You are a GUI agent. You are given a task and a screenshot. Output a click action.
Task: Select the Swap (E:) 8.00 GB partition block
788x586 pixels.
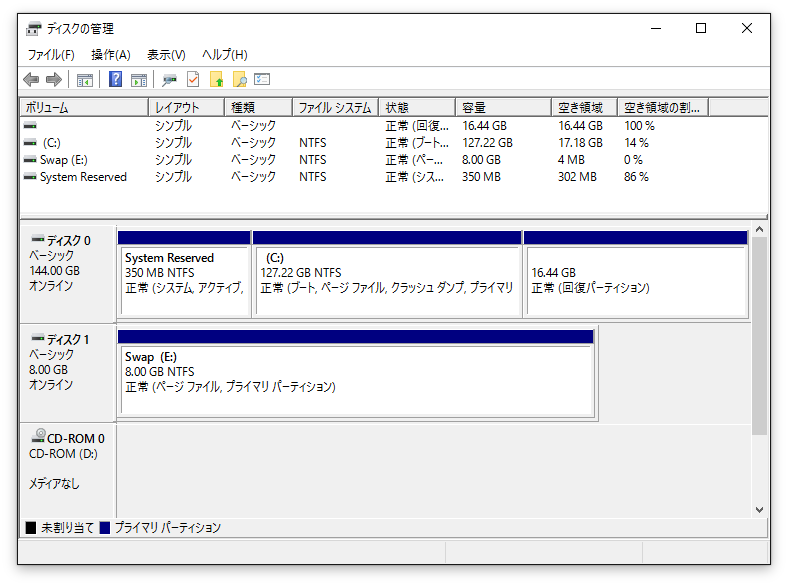click(356, 373)
